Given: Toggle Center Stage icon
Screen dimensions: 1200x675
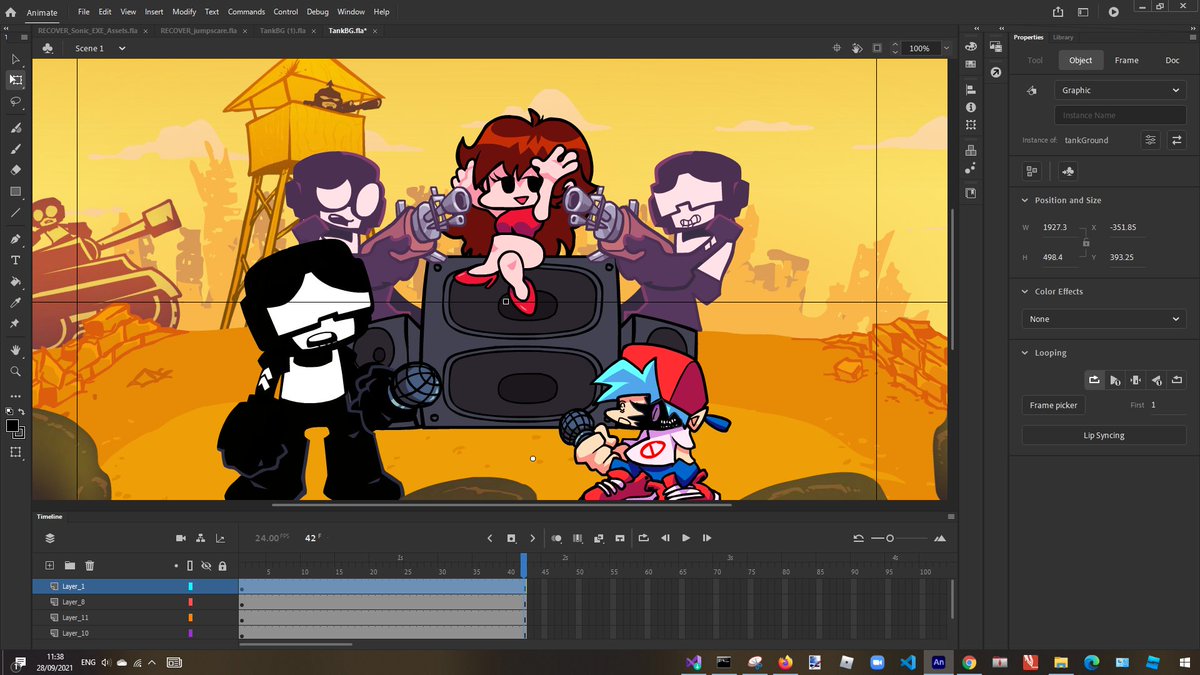Looking at the screenshot, I should pyautogui.click(x=837, y=48).
